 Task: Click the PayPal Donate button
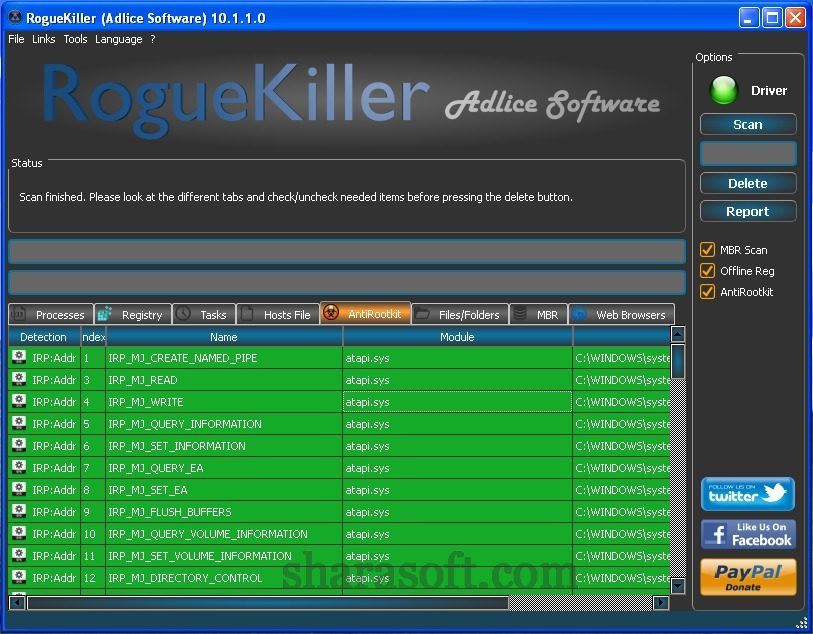(748, 577)
